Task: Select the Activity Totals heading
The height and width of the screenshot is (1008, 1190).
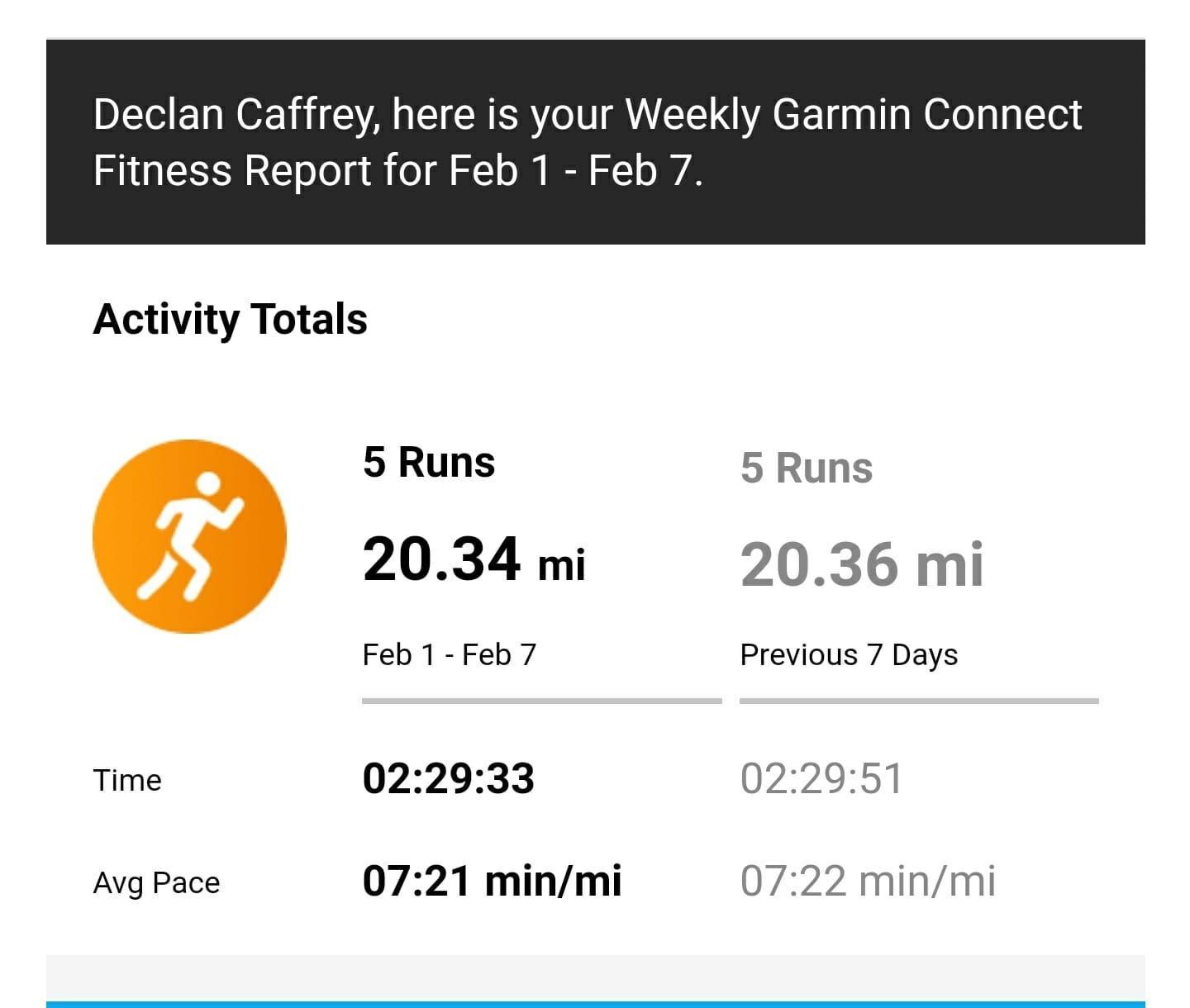Action: point(230,320)
